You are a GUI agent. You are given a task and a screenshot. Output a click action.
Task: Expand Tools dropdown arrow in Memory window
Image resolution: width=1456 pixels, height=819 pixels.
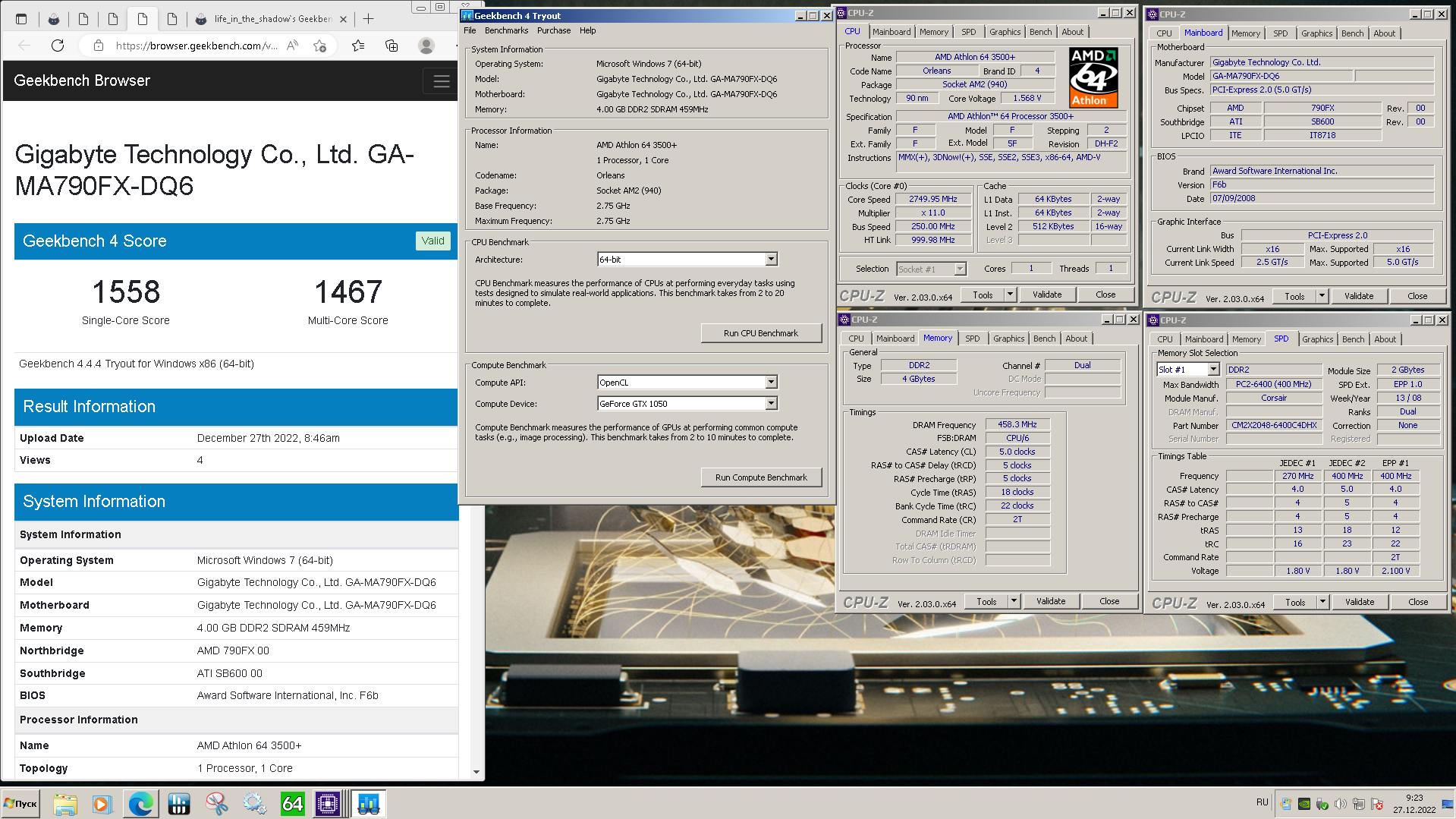(1014, 601)
